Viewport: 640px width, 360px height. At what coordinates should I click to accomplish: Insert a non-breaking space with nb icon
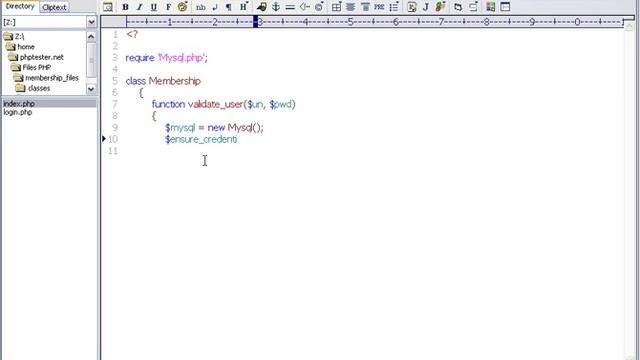coord(200,7)
